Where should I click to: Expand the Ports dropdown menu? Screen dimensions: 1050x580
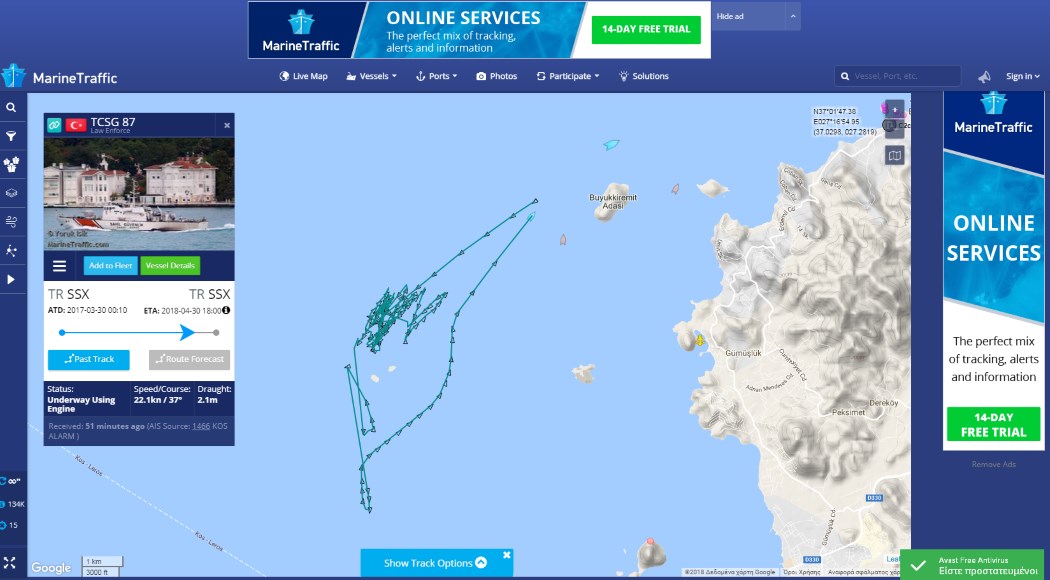coord(437,76)
